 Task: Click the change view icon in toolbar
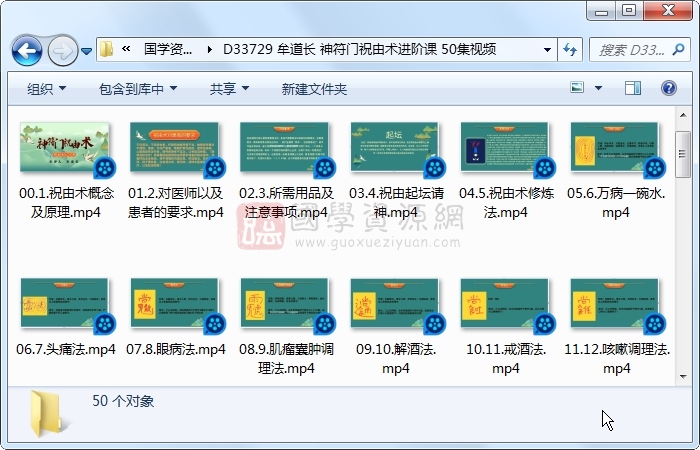(577, 89)
